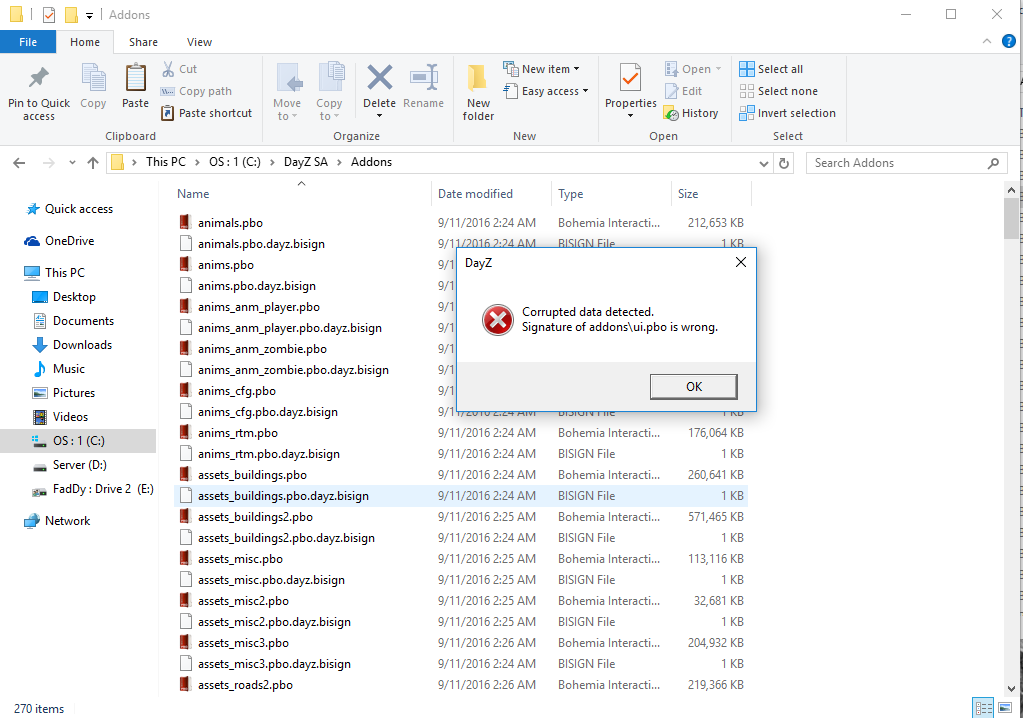Click the Edit ribbon command
This screenshot has height=718, width=1023.
click(684, 91)
